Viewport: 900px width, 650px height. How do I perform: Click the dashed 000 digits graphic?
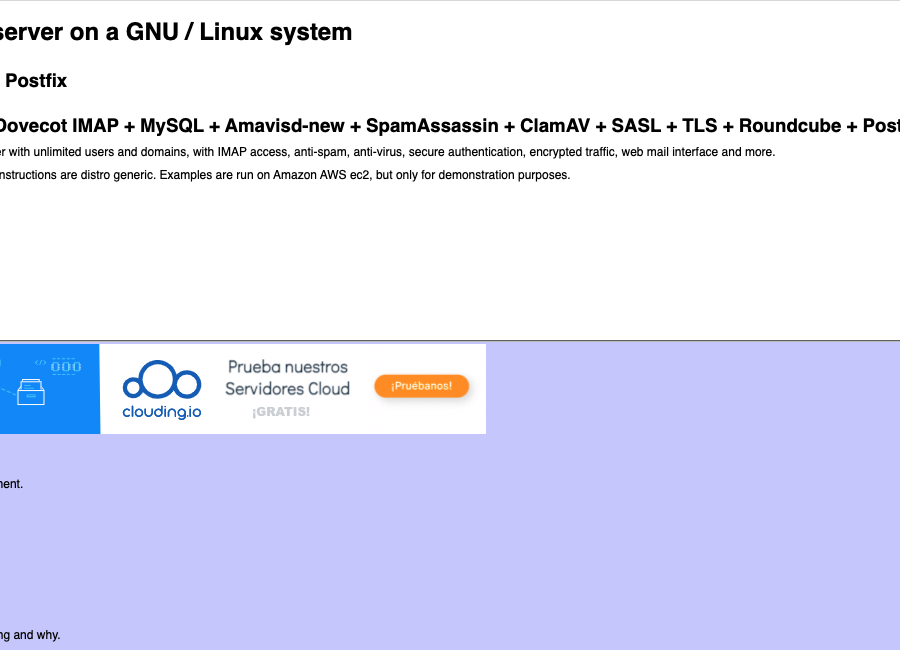click(66, 366)
